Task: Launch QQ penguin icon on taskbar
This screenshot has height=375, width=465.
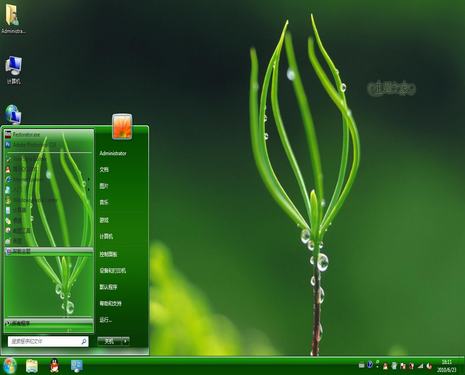Action: point(54,366)
